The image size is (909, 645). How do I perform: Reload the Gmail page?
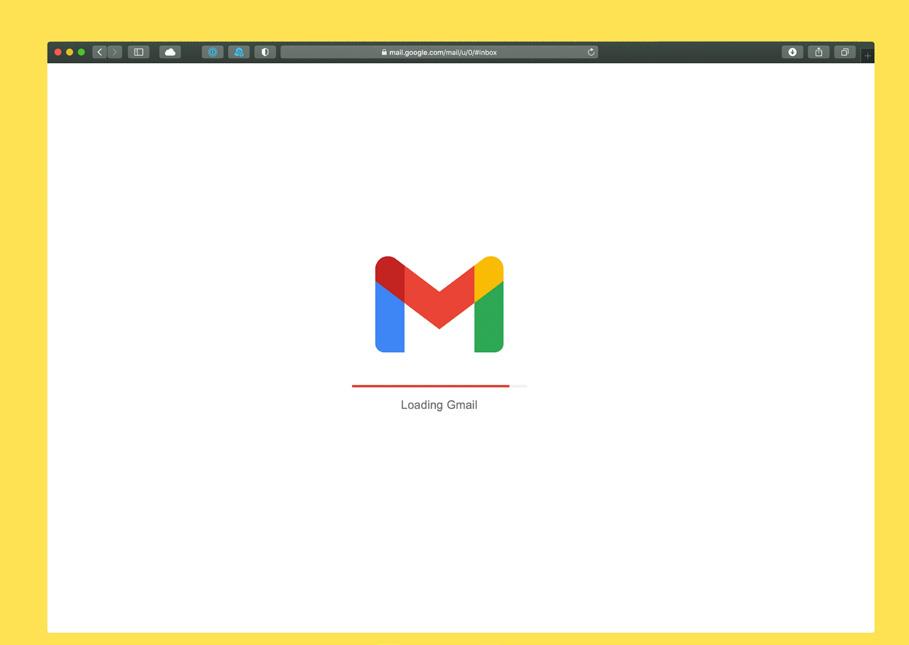click(x=591, y=52)
